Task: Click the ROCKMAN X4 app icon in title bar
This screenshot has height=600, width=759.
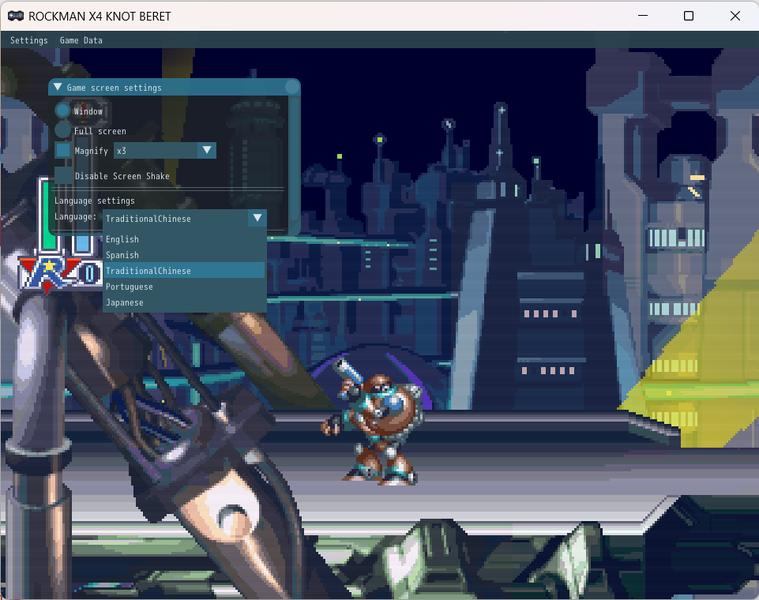Action: tap(15, 16)
